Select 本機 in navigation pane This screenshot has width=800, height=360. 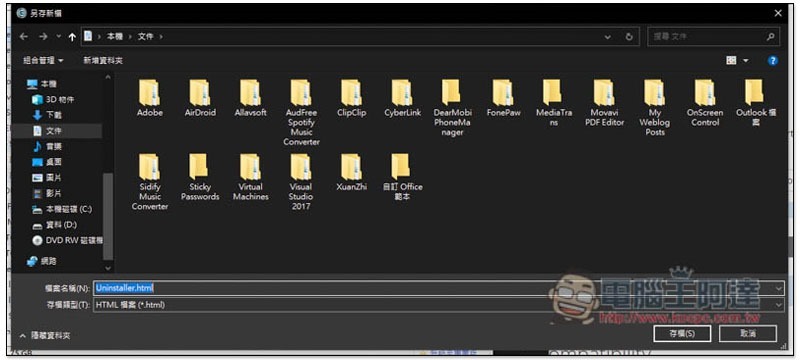click(x=43, y=84)
